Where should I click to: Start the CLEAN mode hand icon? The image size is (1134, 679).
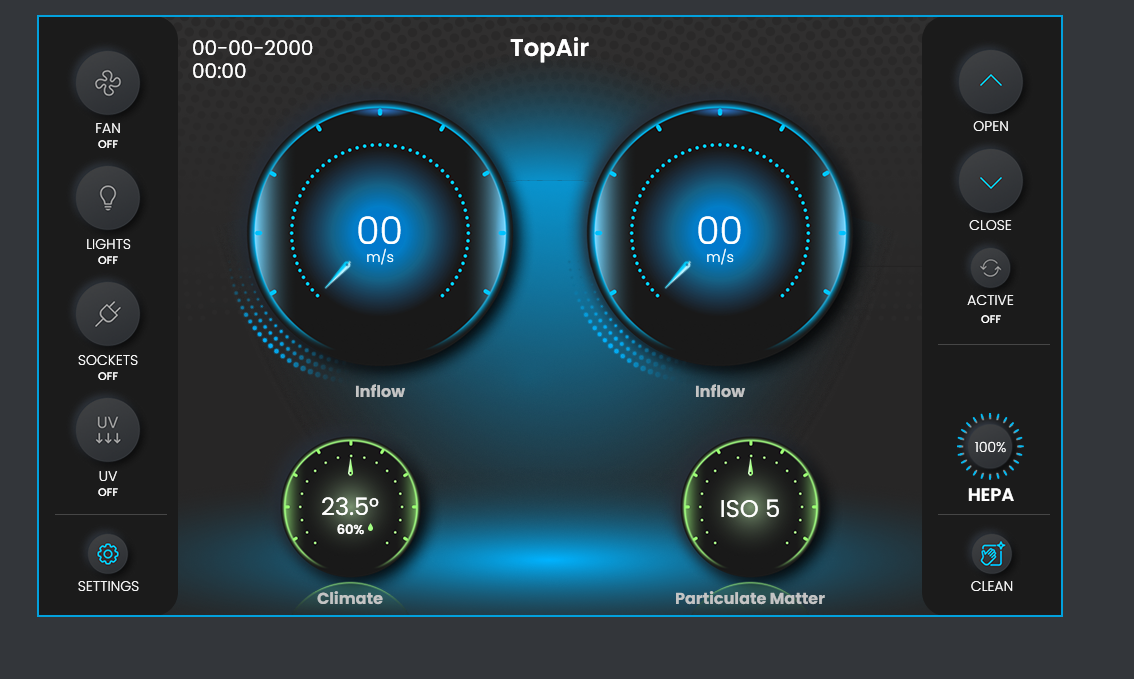991,555
